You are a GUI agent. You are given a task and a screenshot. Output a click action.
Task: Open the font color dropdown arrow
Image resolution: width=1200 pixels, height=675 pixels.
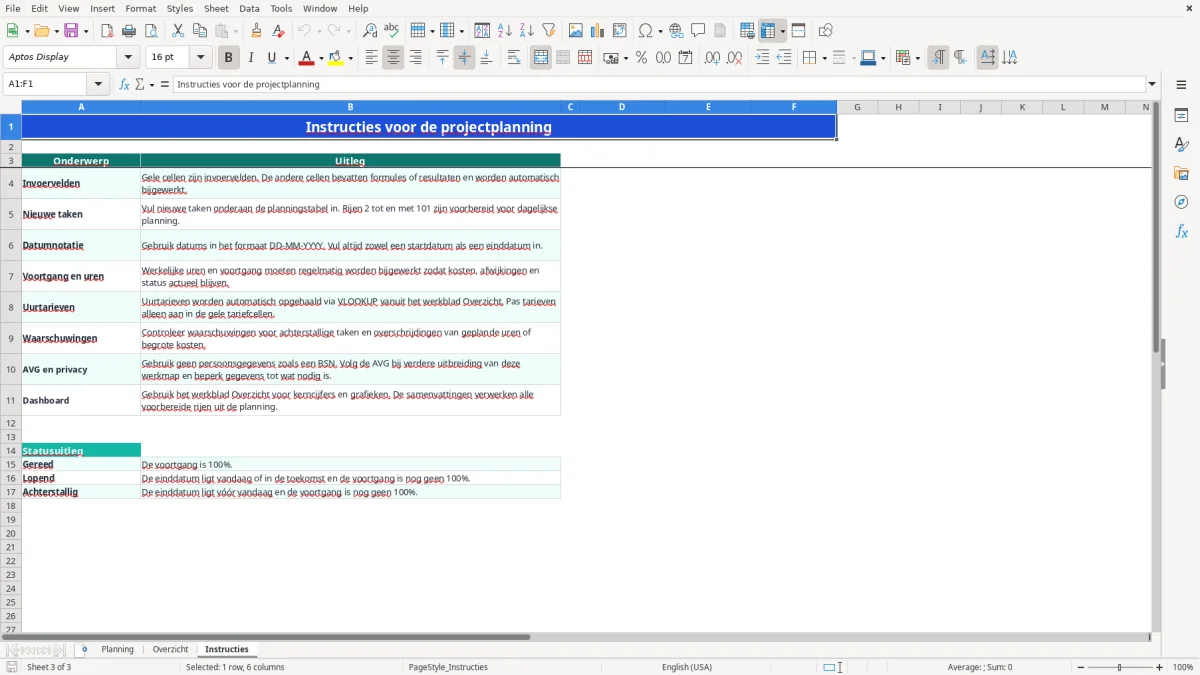[x=321, y=58]
